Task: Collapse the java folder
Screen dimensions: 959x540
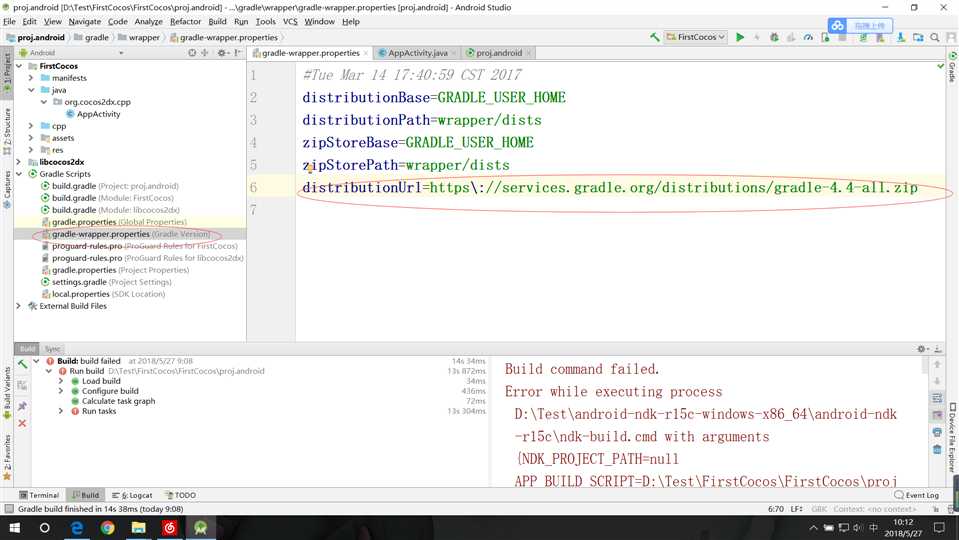Action: 31,90
